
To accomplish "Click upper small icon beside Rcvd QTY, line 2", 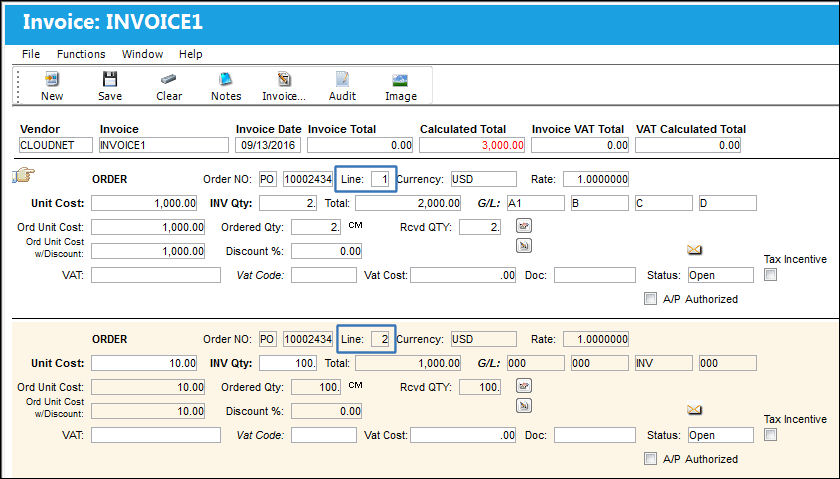I will pyautogui.click(x=524, y=386).
